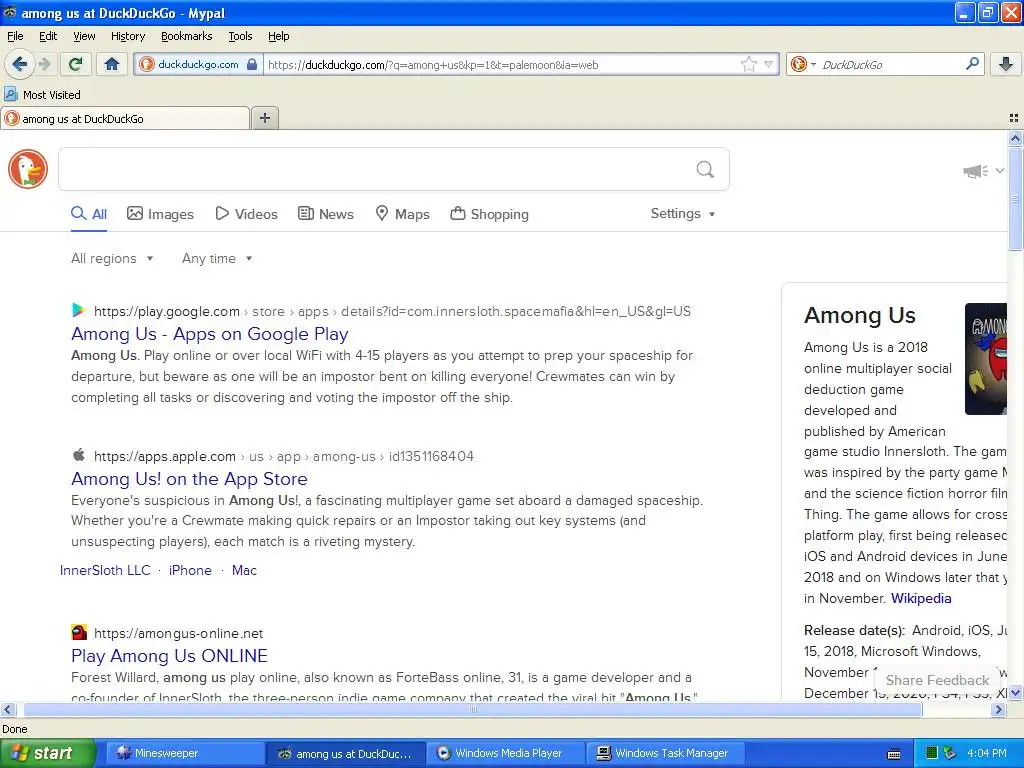1024x768 pixels.
Task: Click the Share Feedback button
Action: click(937, 680)
